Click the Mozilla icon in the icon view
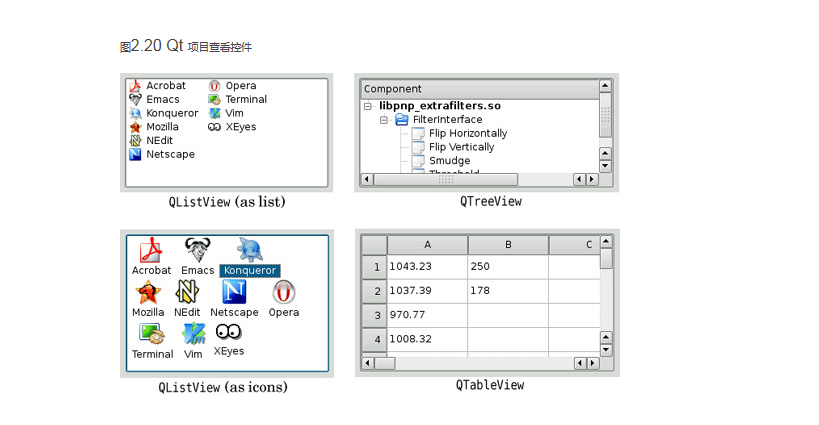The image size is (819, 425). tap(148, 292)
